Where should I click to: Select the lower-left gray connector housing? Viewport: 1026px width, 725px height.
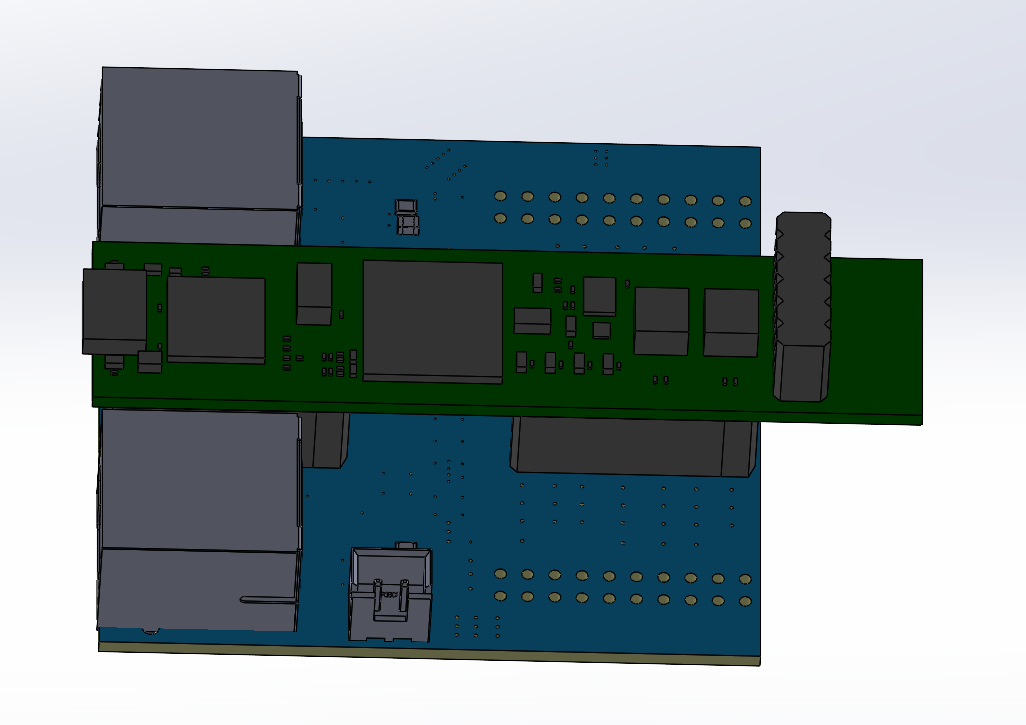coord(198,520)
